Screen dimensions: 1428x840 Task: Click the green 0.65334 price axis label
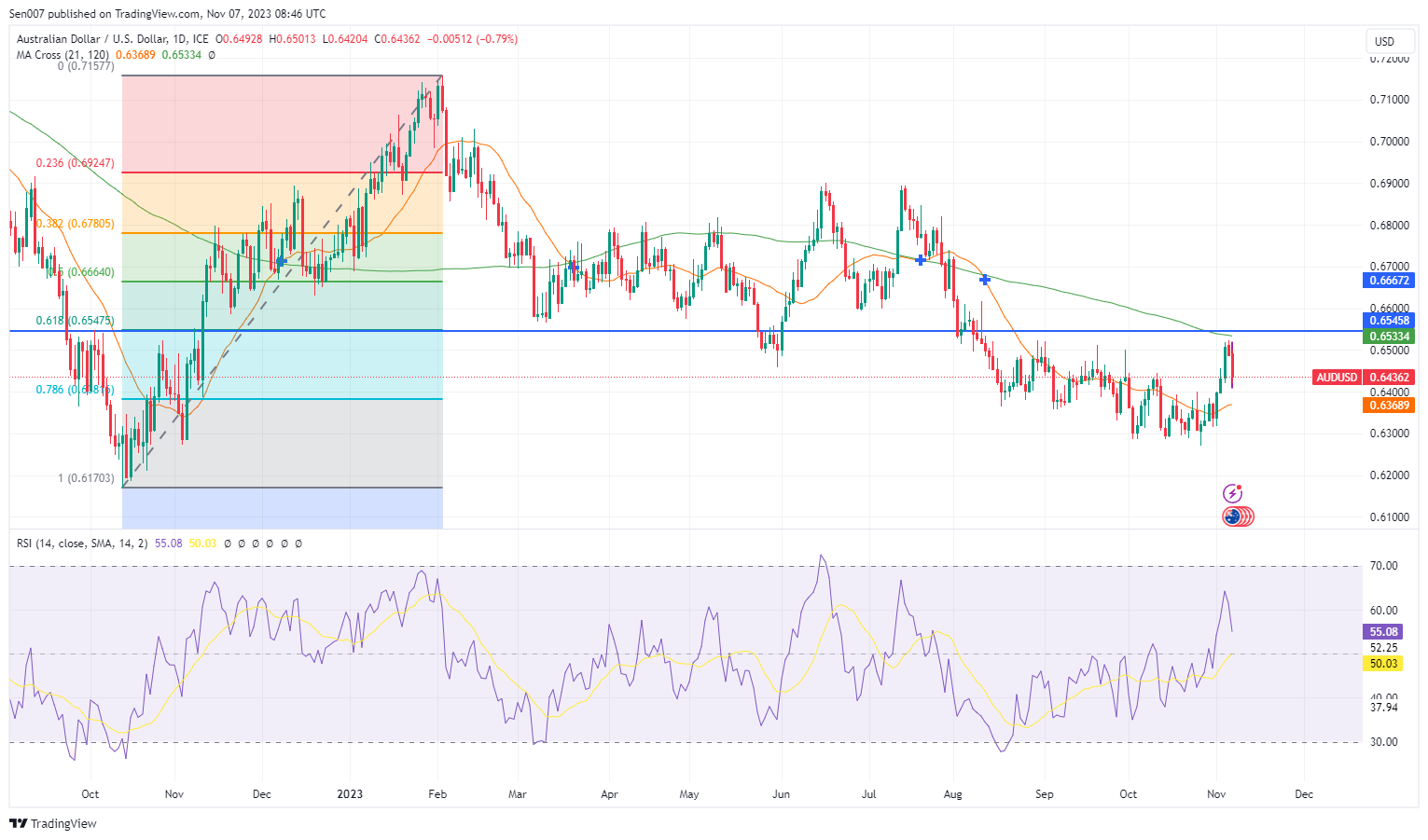(1389, 337)
